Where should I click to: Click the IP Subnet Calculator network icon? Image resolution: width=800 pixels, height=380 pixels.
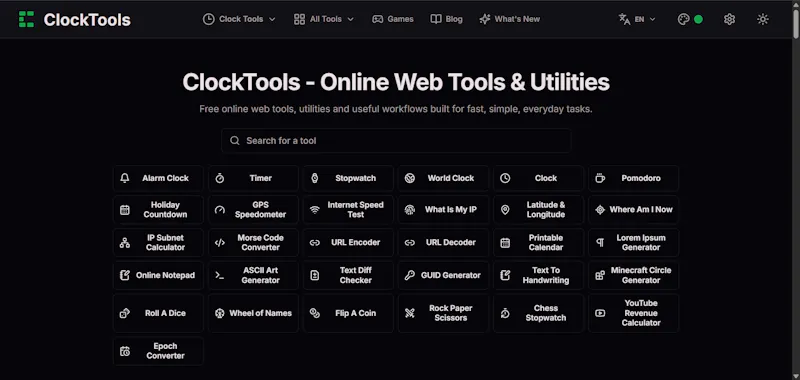pos(124,243)
